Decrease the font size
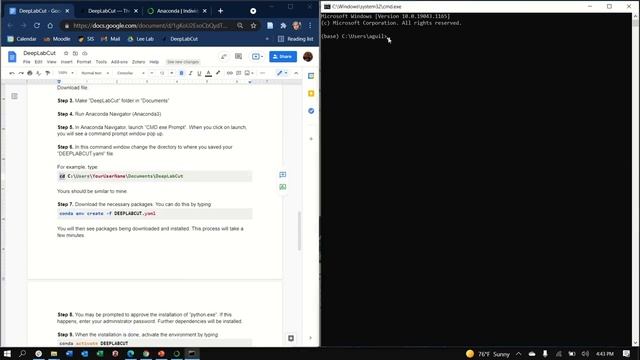 (x=152, y=73)
